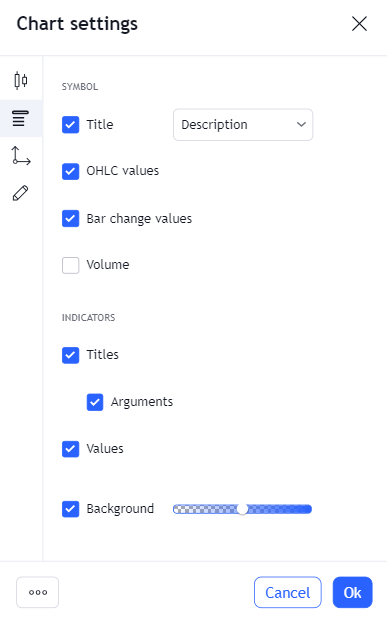This screenshot has height=622, width=387.
Task: Toggle the Bar change values checkbox
Action: [x=71, y=219]
